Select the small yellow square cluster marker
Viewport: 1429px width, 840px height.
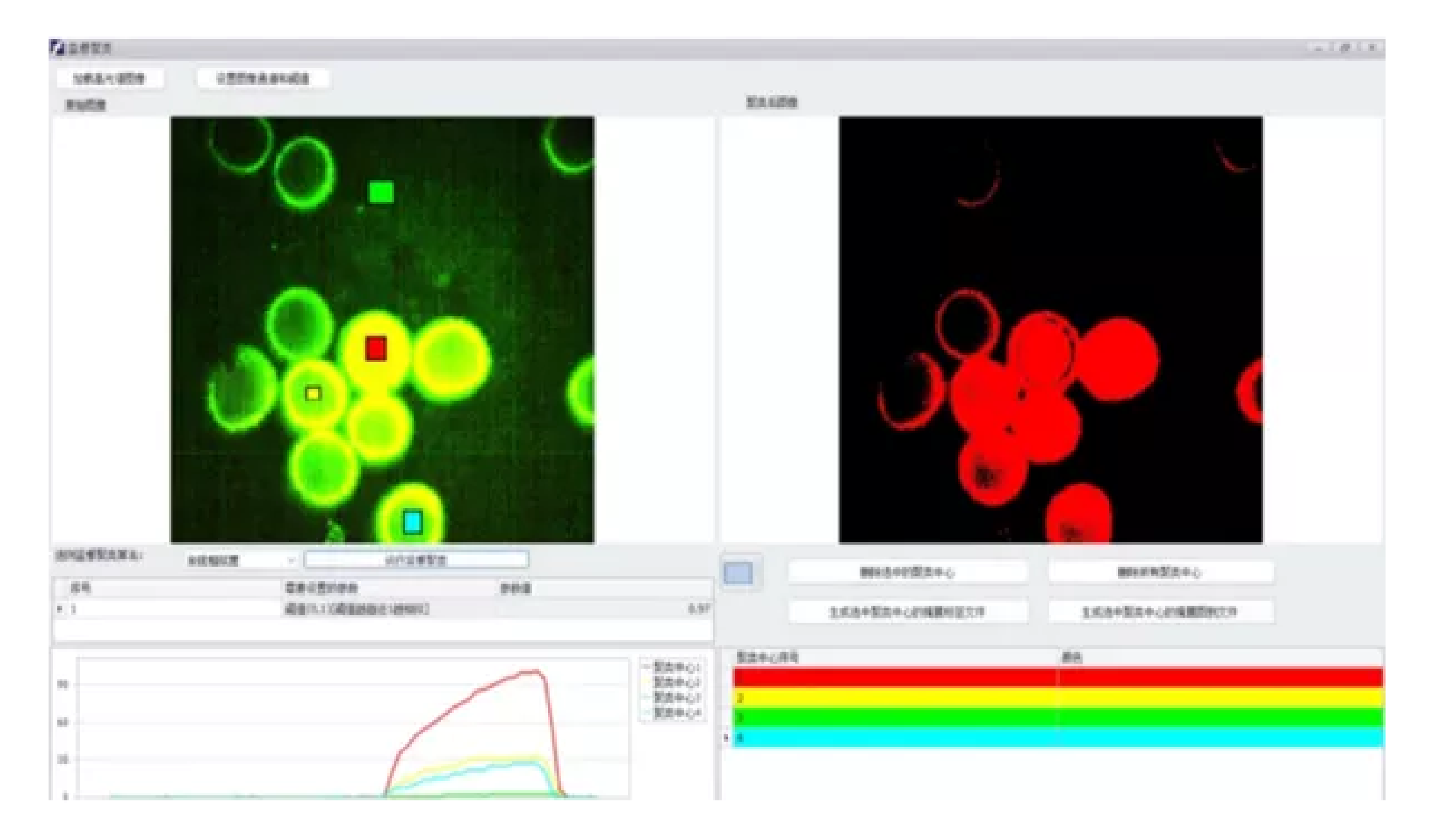313,394
